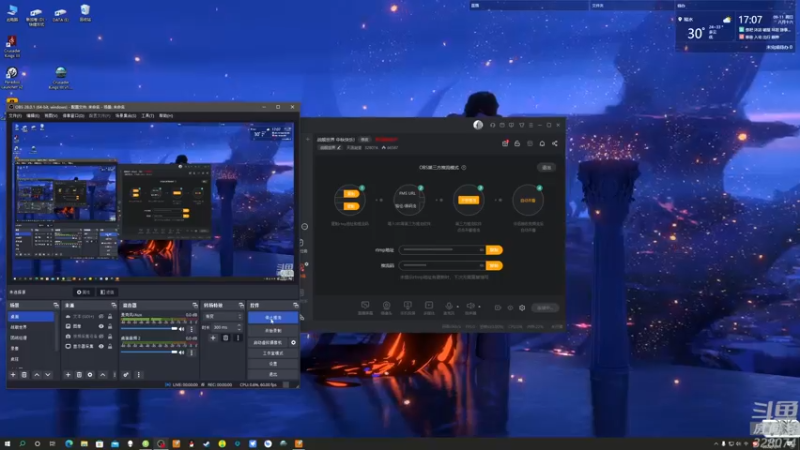Copy rtmp address with orange button
800x450 pixels.
coord(494,250)
